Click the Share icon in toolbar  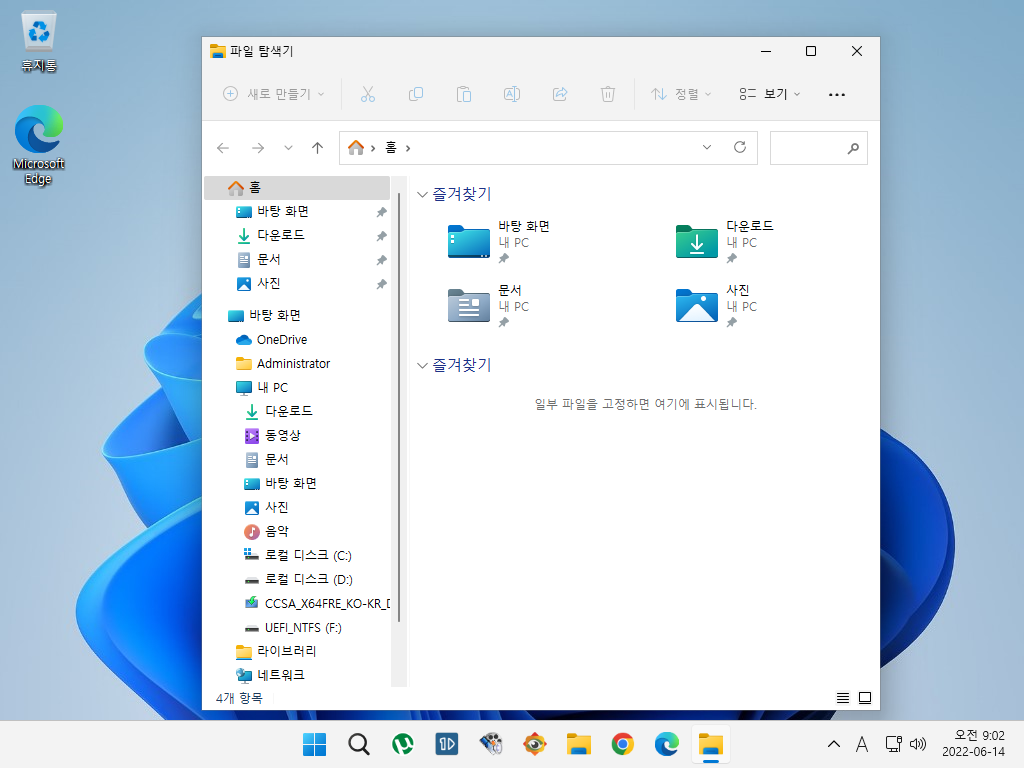tap(560, 94)
